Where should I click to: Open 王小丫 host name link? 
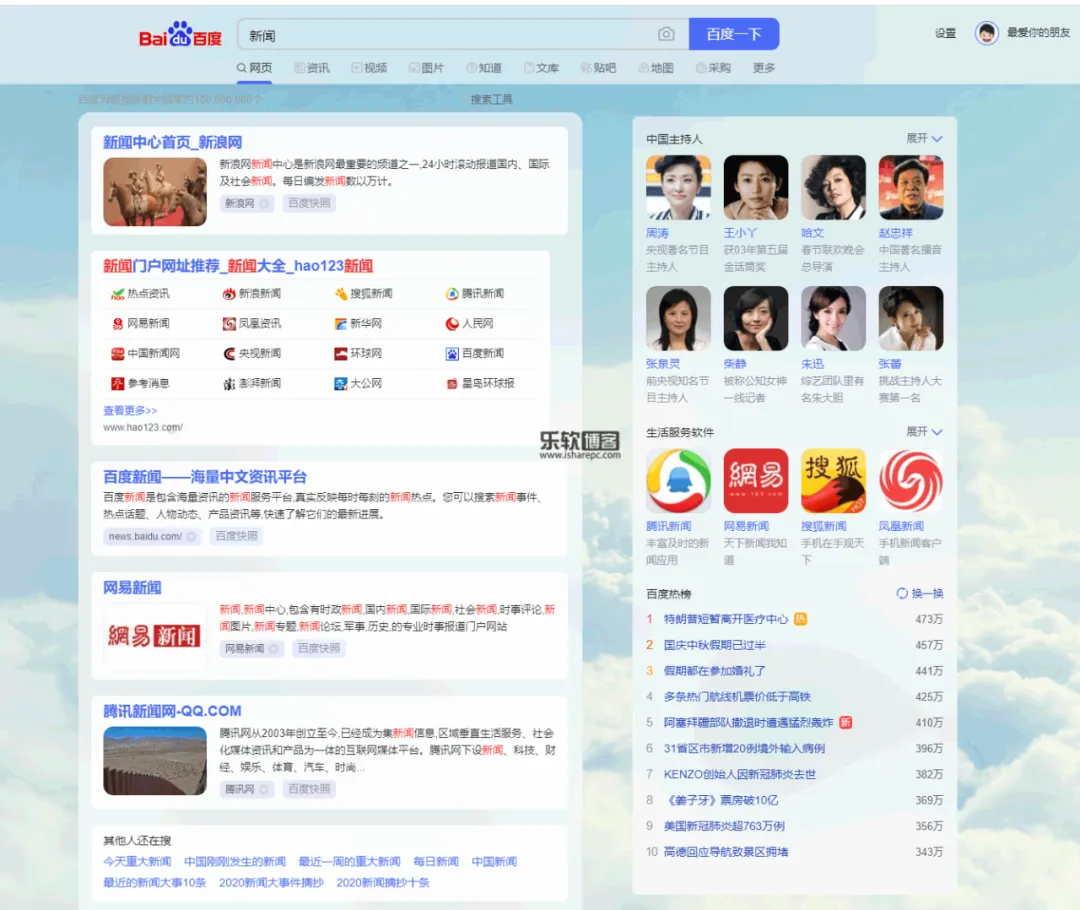[740, 233]
